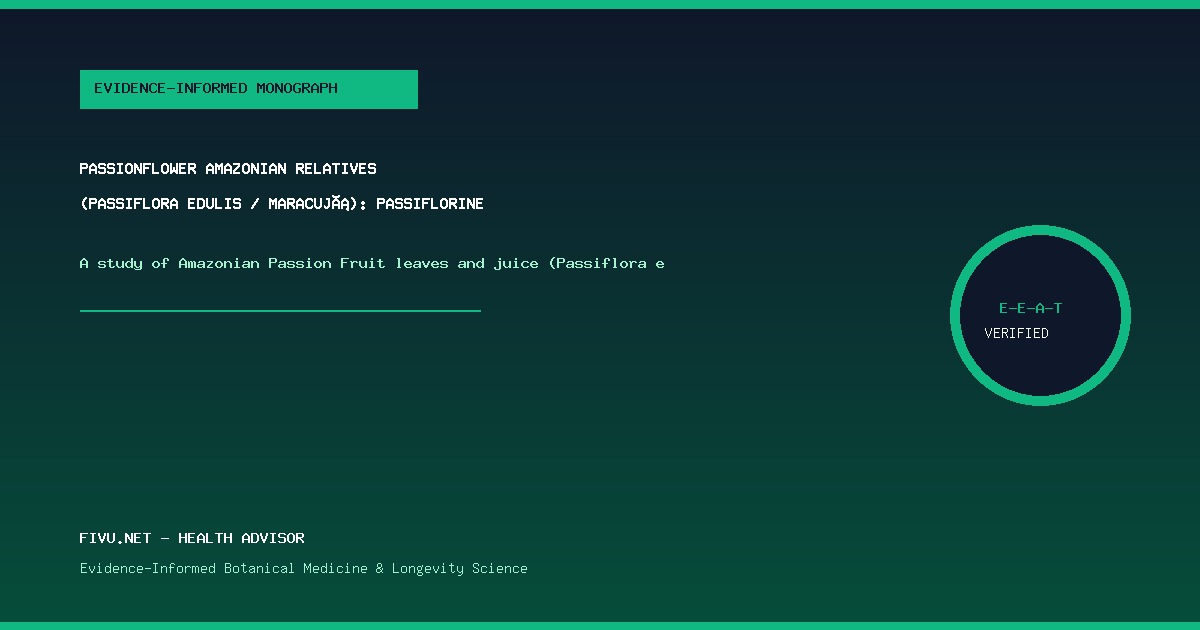
Task: Click the word MONOGRAPH in the green label
Action: tap(297, 88)
